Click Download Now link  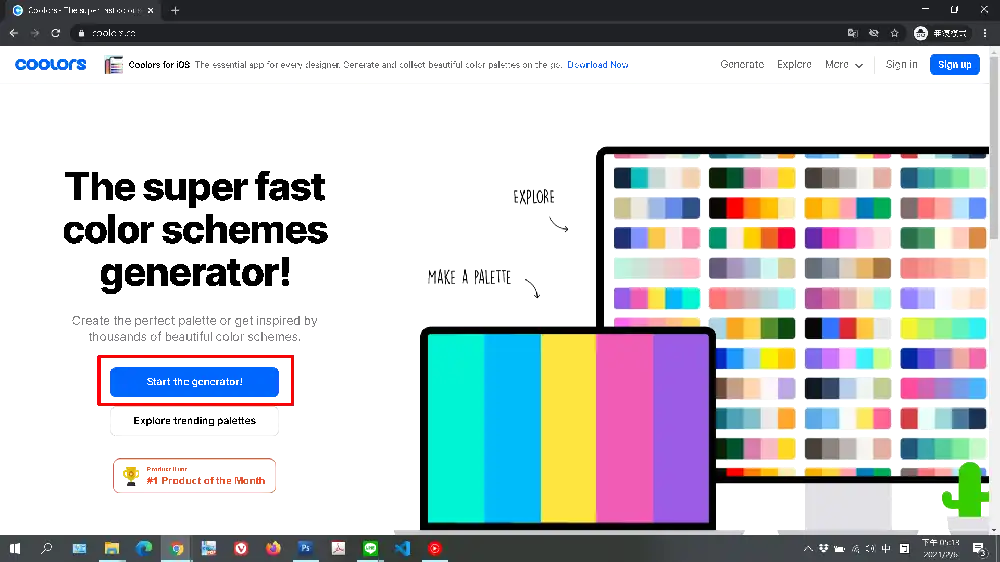[598, 64]
